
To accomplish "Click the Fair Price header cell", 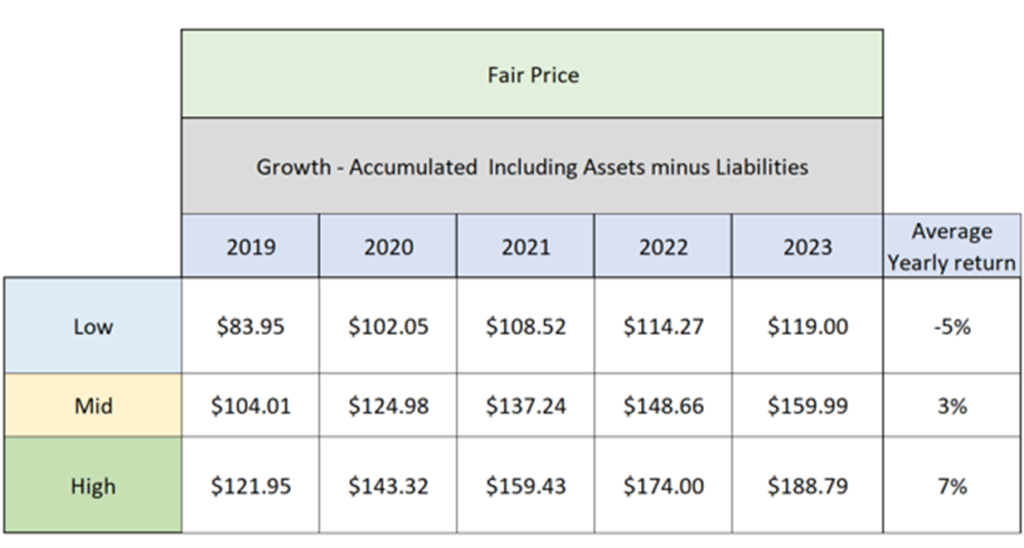I will [x=532, y=75].
